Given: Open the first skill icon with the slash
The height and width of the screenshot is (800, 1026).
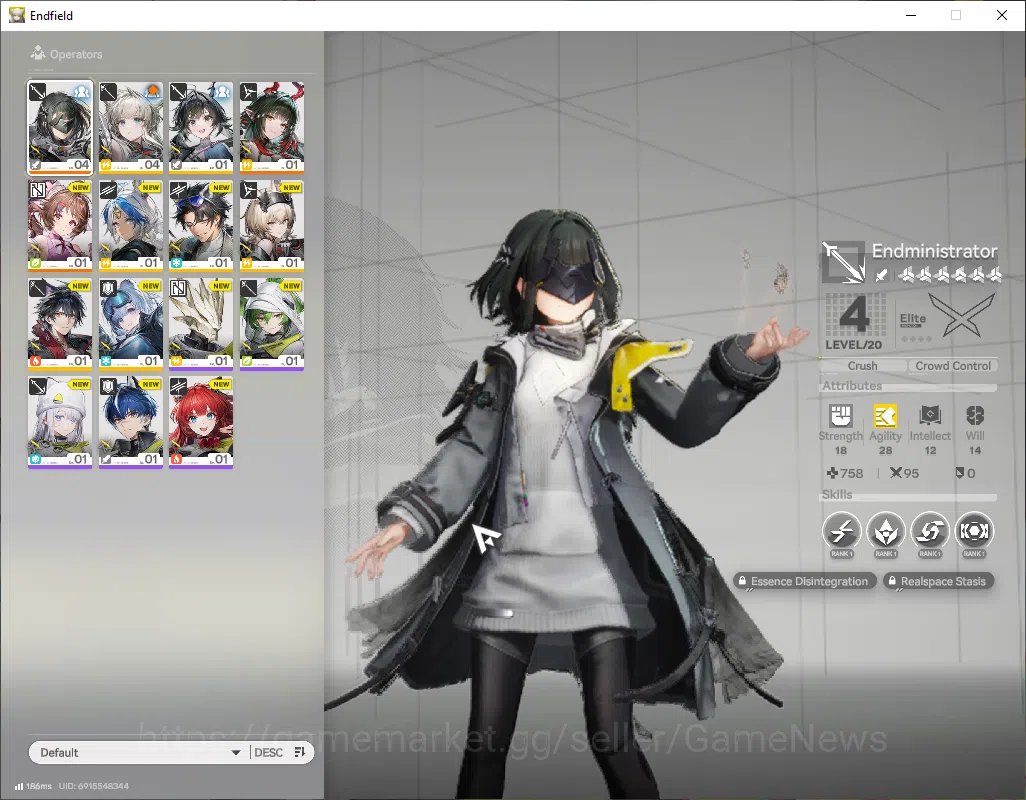Looking at the screenshot, I should pyautogui.click(x=841, y=531).
